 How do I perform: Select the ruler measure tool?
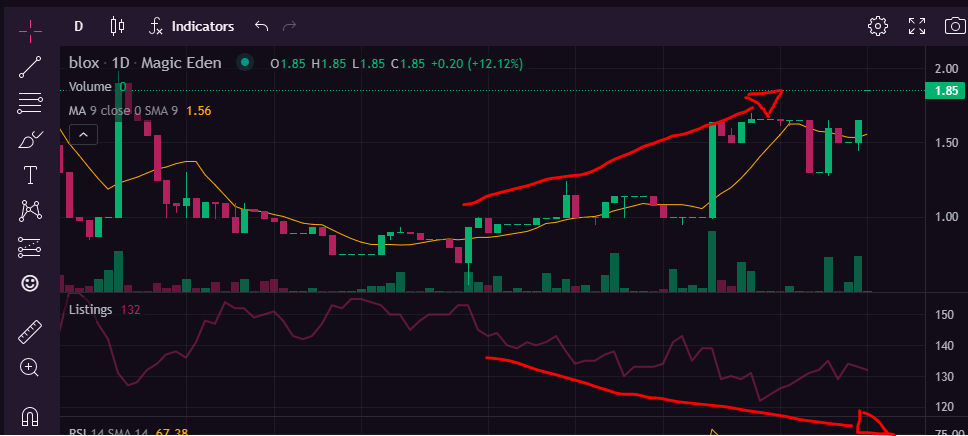30,332
